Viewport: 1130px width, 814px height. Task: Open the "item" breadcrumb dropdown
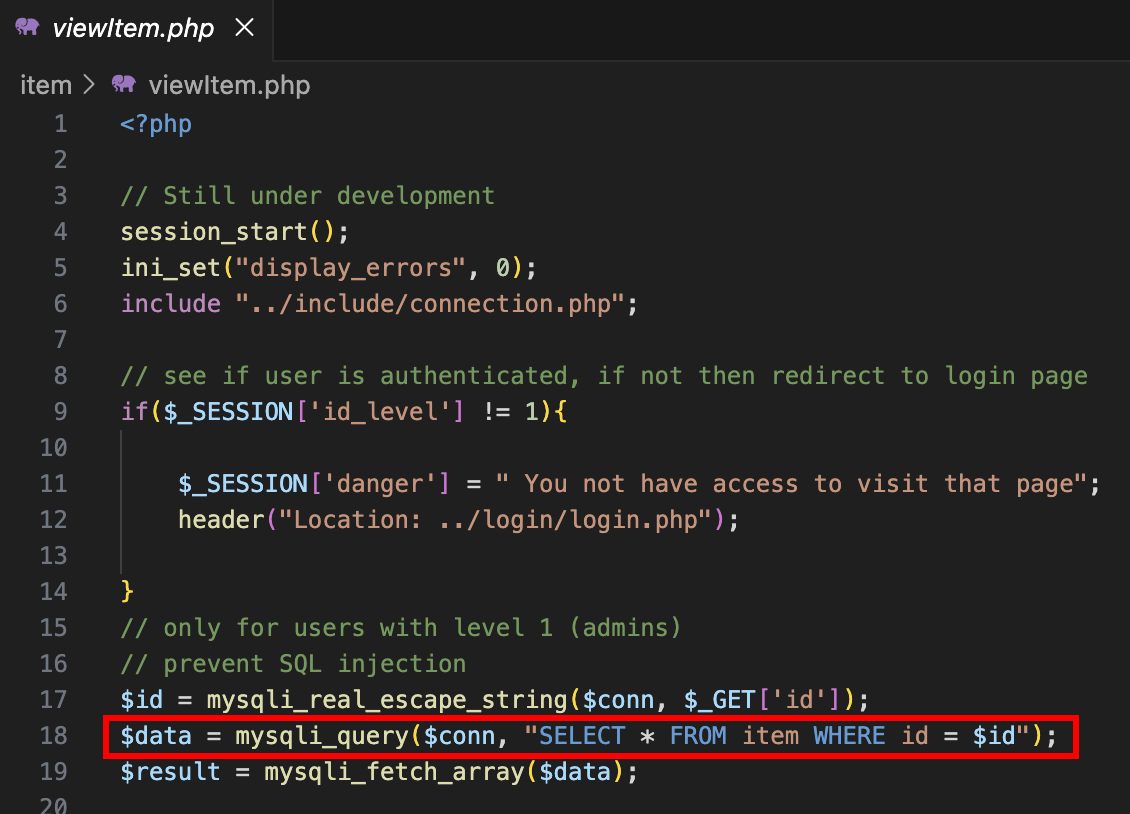tap(46, 84)
